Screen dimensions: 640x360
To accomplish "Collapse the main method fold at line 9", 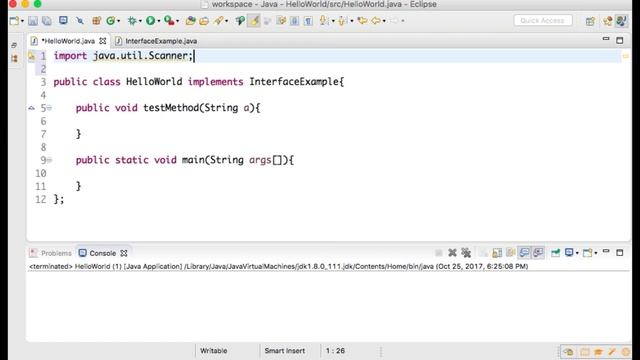I will pos(49,160).
